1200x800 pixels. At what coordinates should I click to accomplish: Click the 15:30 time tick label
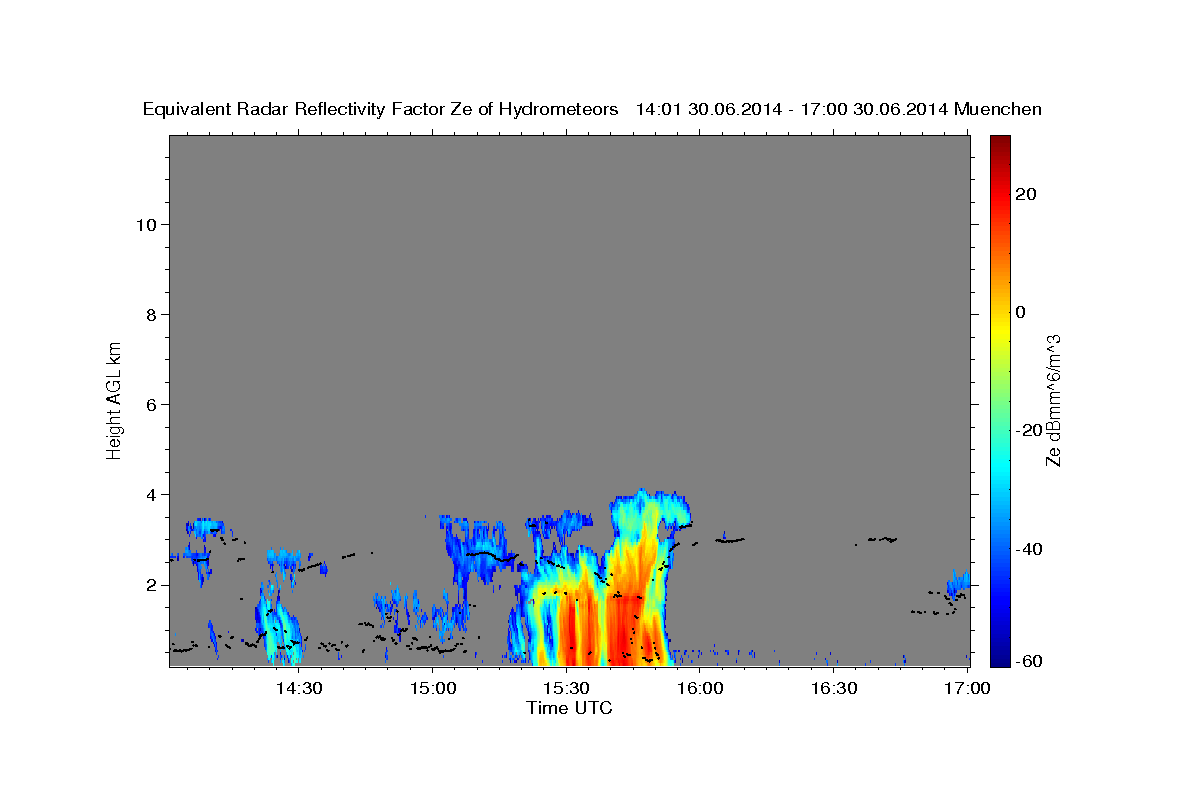(x=566, y=688)
